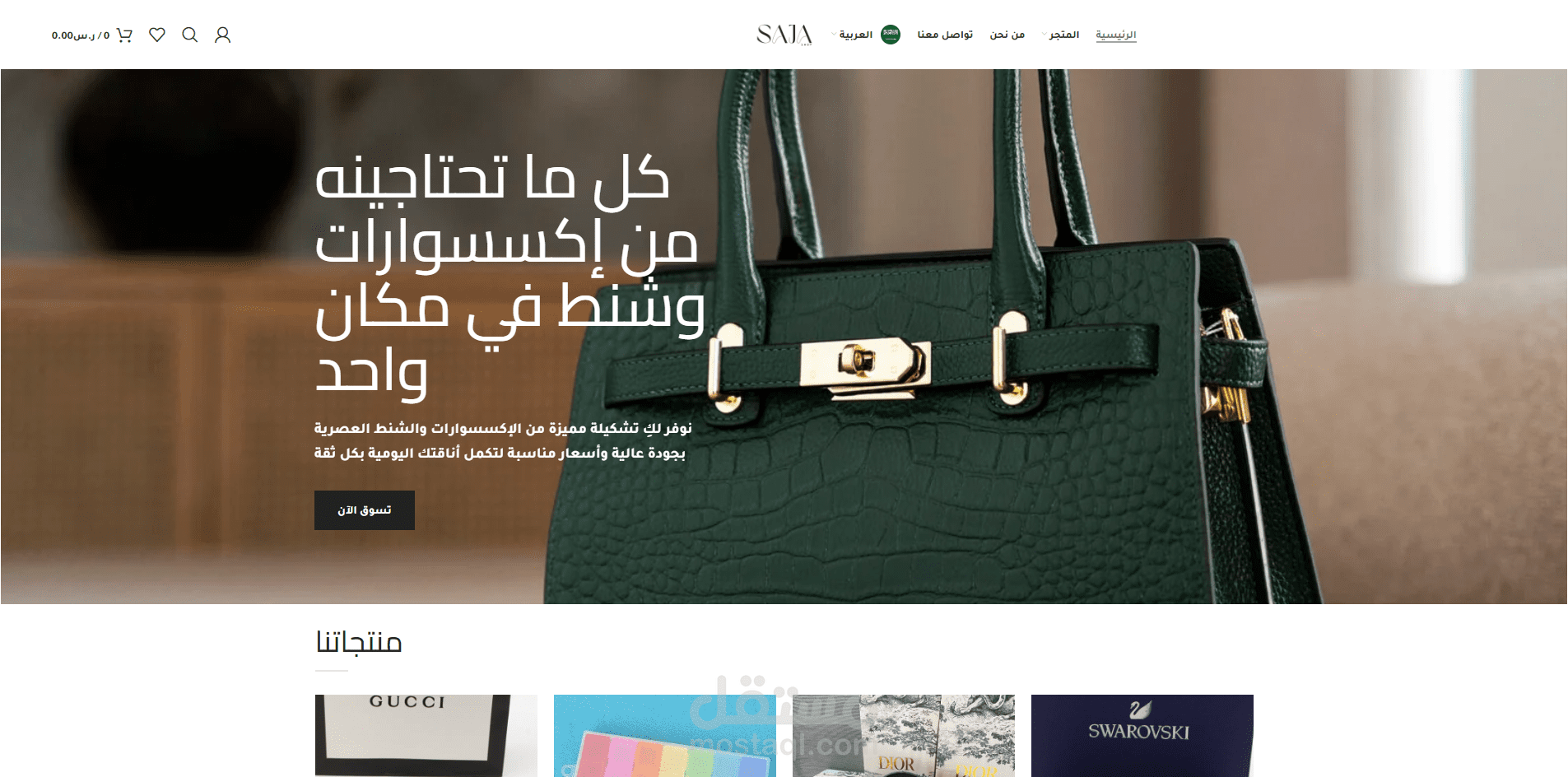
Task: Open the Dior product thumbnail
Action: tap(904, 735)
